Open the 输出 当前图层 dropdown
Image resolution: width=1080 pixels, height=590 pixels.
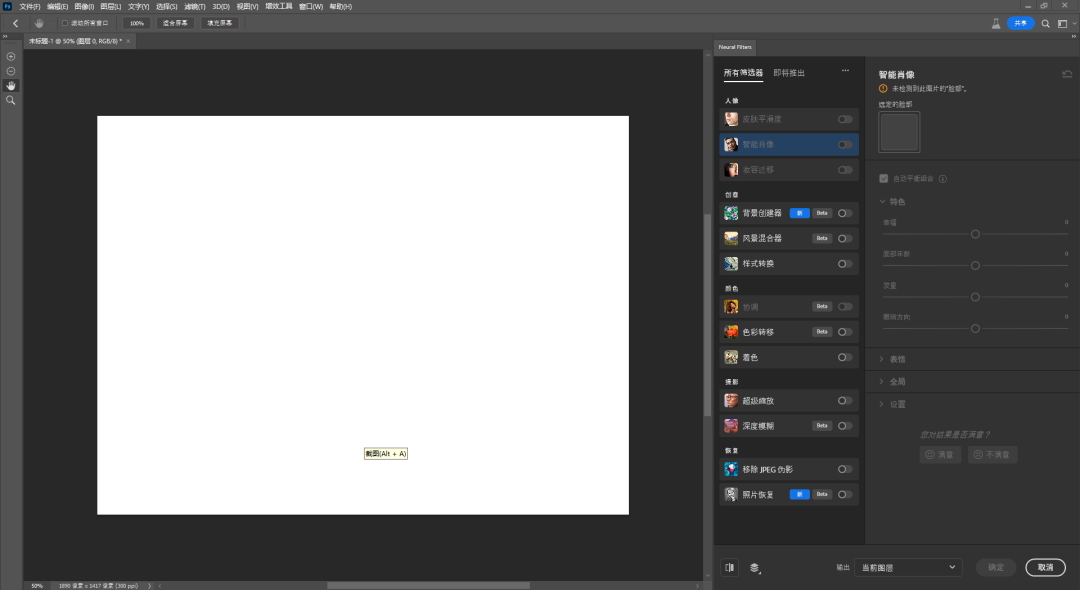[908, 567]
